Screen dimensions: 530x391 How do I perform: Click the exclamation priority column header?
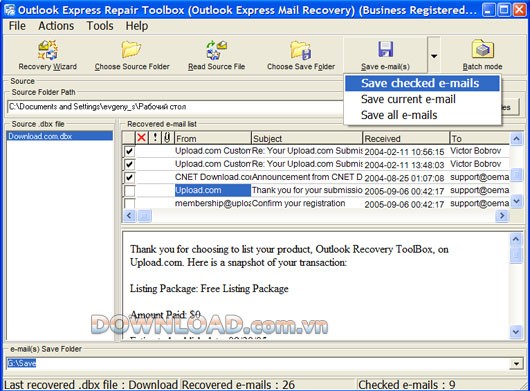[x=155, y=138]
